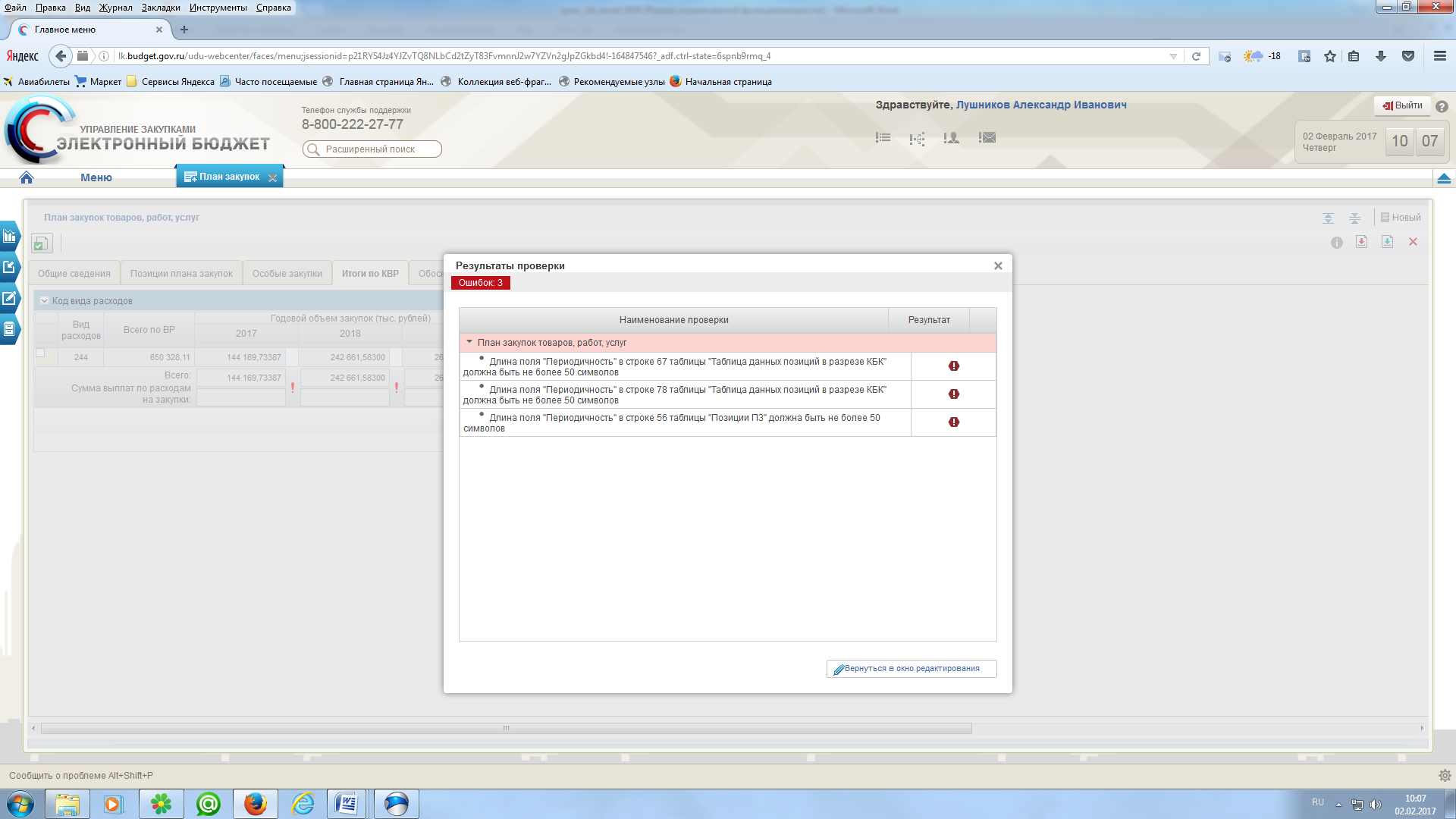Screen dimensions: 1456x819
Task: Open the 'Журнал' browser menu
Action: point(115,8)
